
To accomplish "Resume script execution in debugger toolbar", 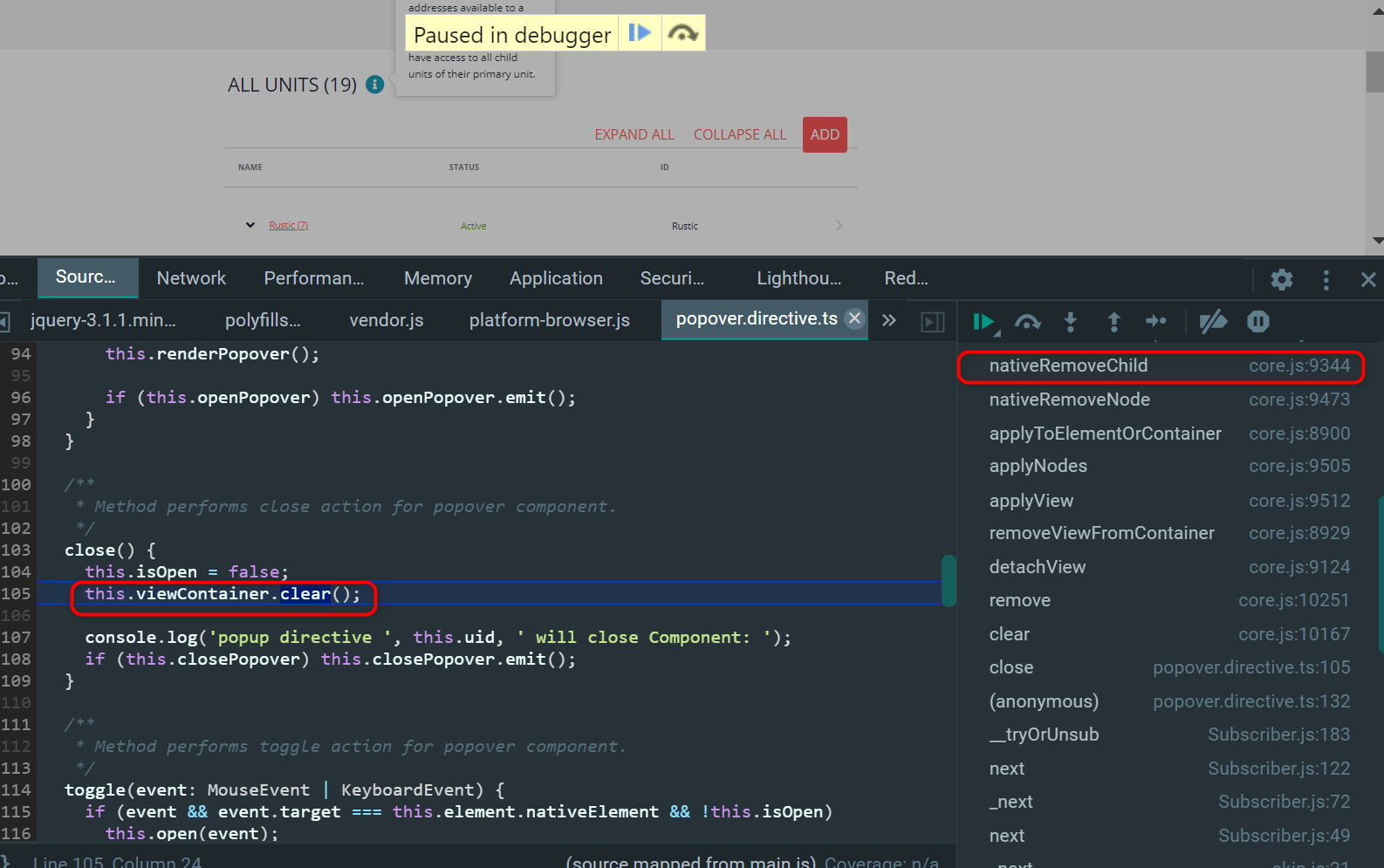I will 985,322.
